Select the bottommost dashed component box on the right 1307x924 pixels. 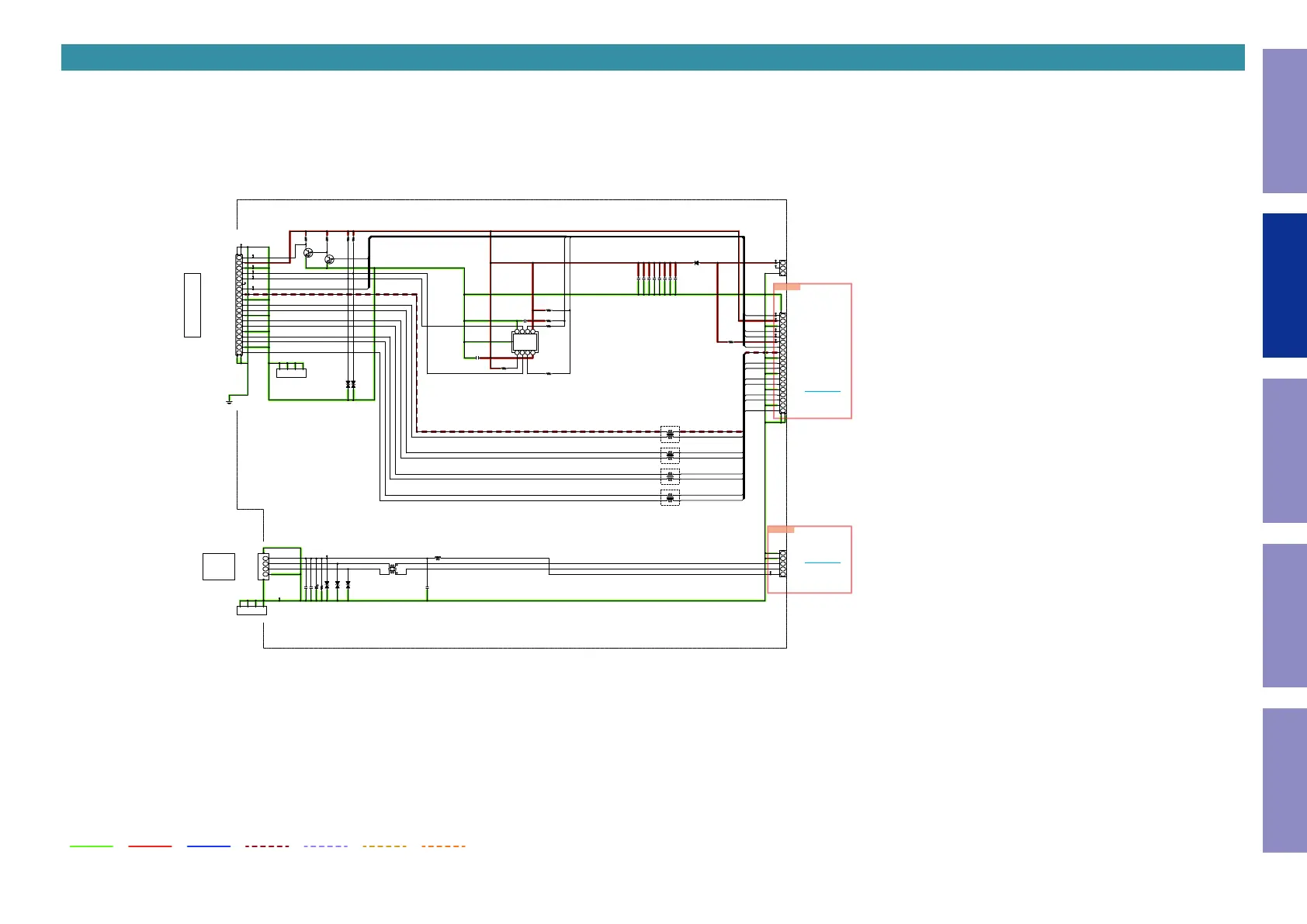click(670, 497)
